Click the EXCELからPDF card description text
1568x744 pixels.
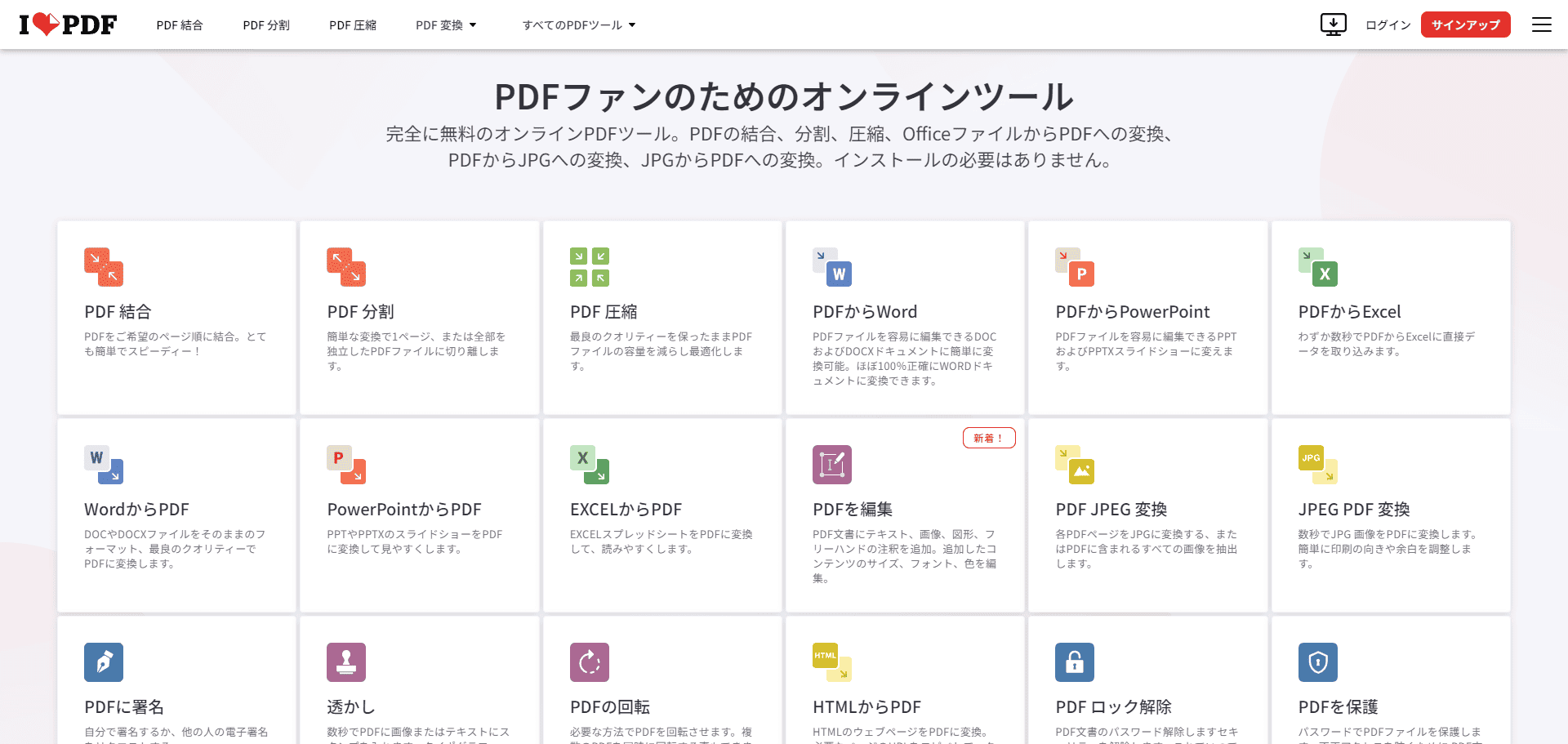coord(661,541)
